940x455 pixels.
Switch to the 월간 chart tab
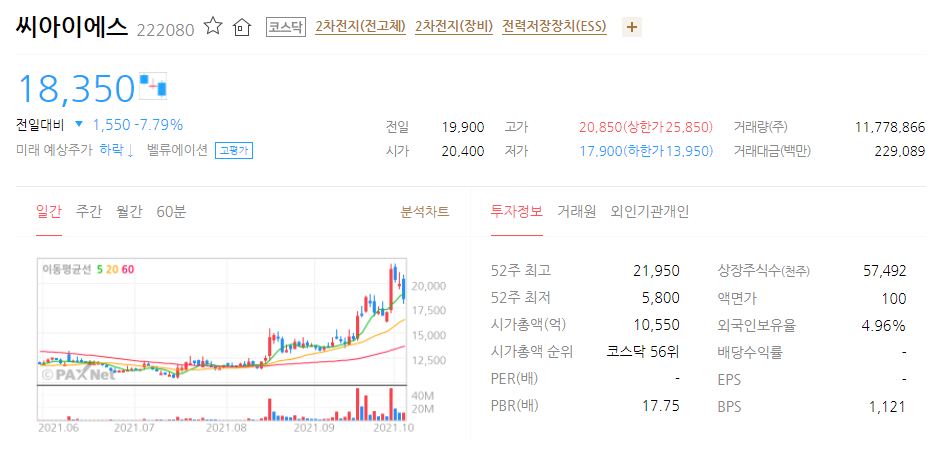pyautogui.click(x=129, y=212)
